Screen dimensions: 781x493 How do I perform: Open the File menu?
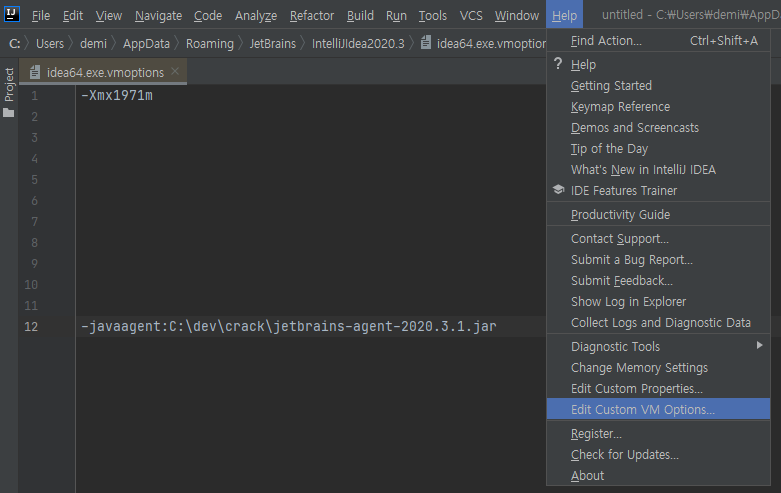(41, 16)
